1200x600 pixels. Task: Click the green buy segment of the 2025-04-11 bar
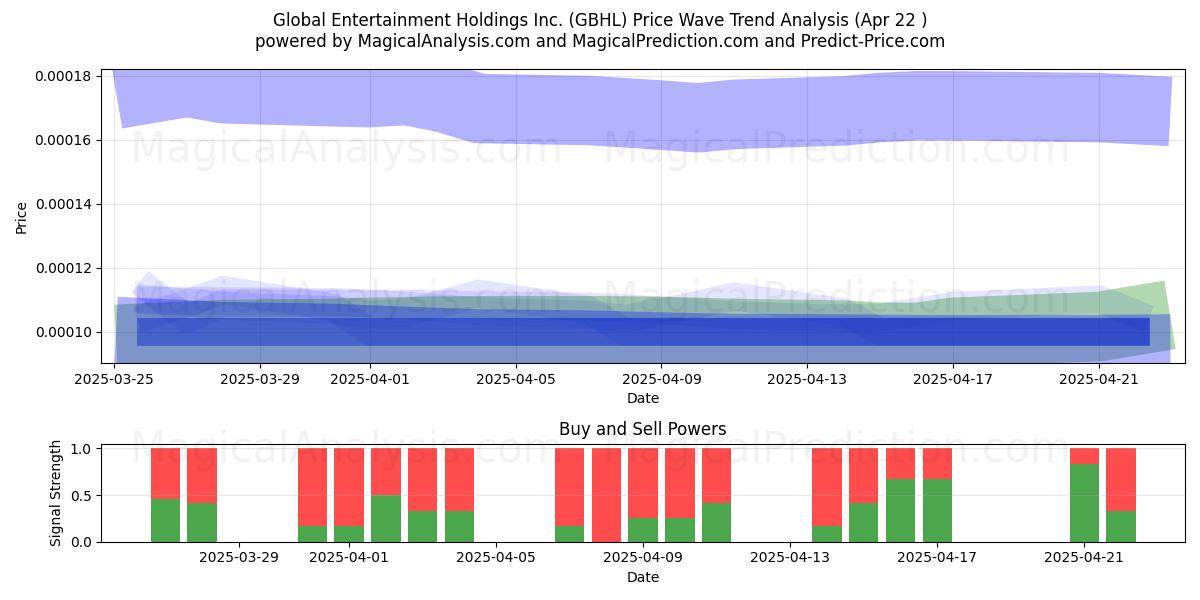[x=716, y=522]
